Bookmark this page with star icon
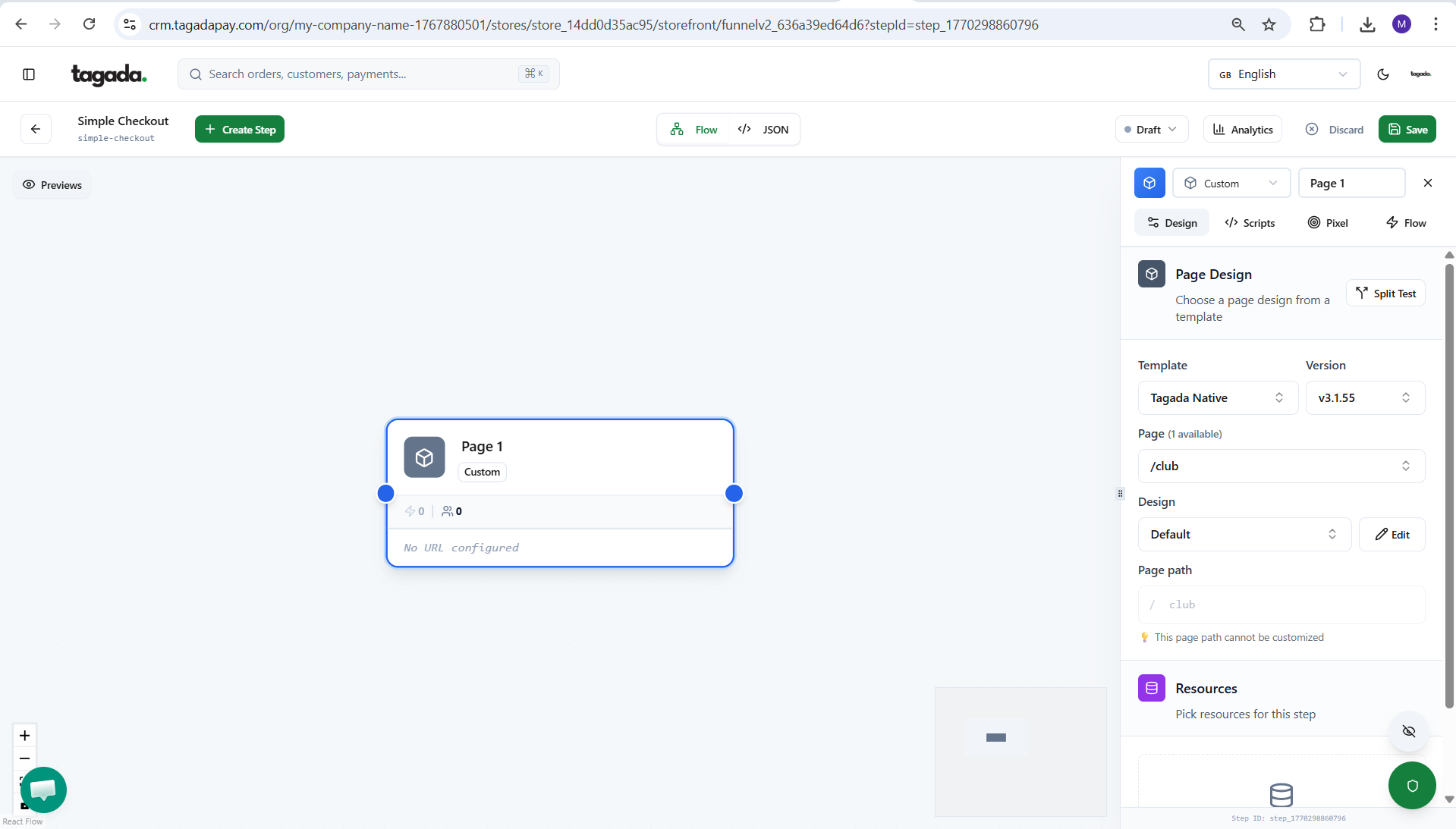1456x829 pixels. 1269,25
